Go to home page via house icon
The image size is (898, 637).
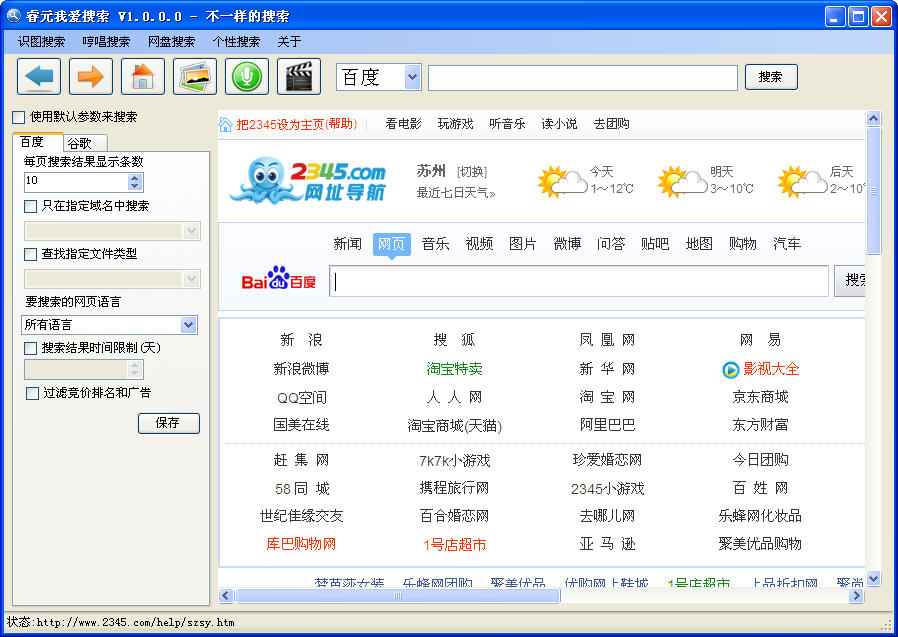(x=143, y=76)
